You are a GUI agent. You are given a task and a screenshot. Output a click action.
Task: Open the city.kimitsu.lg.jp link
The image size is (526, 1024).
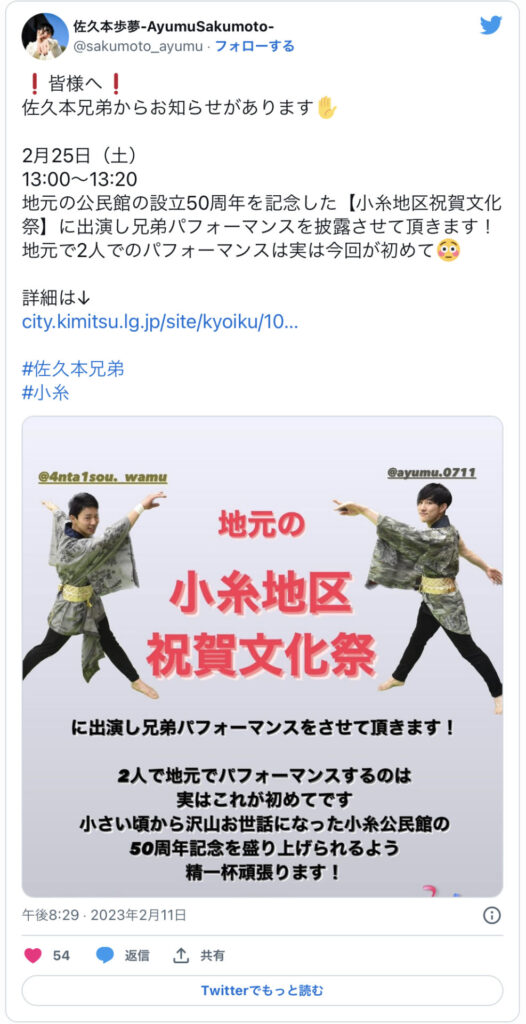(x=160, y=323)
